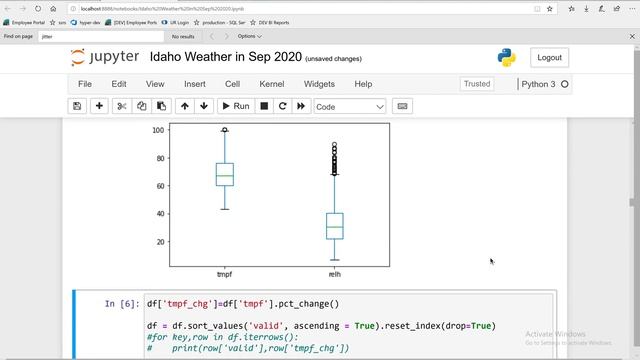This screenshot has width=640, height=360.
Task: Open UR Login bookmark
Action: coord(175,22)
